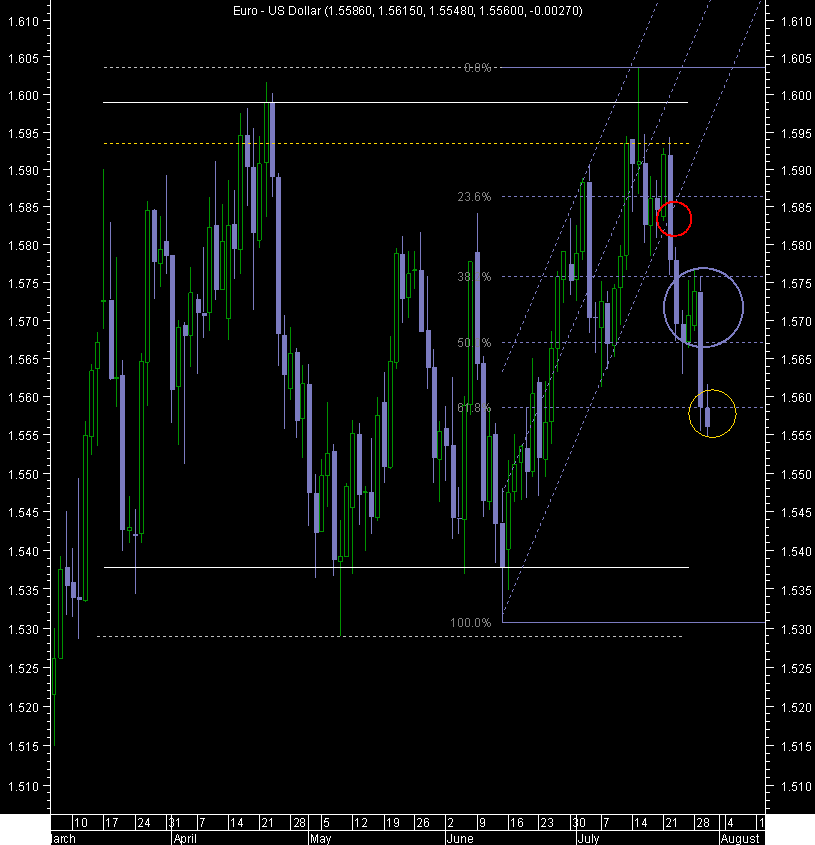Click the date label 10 on time axis

(x=80, y=823)
